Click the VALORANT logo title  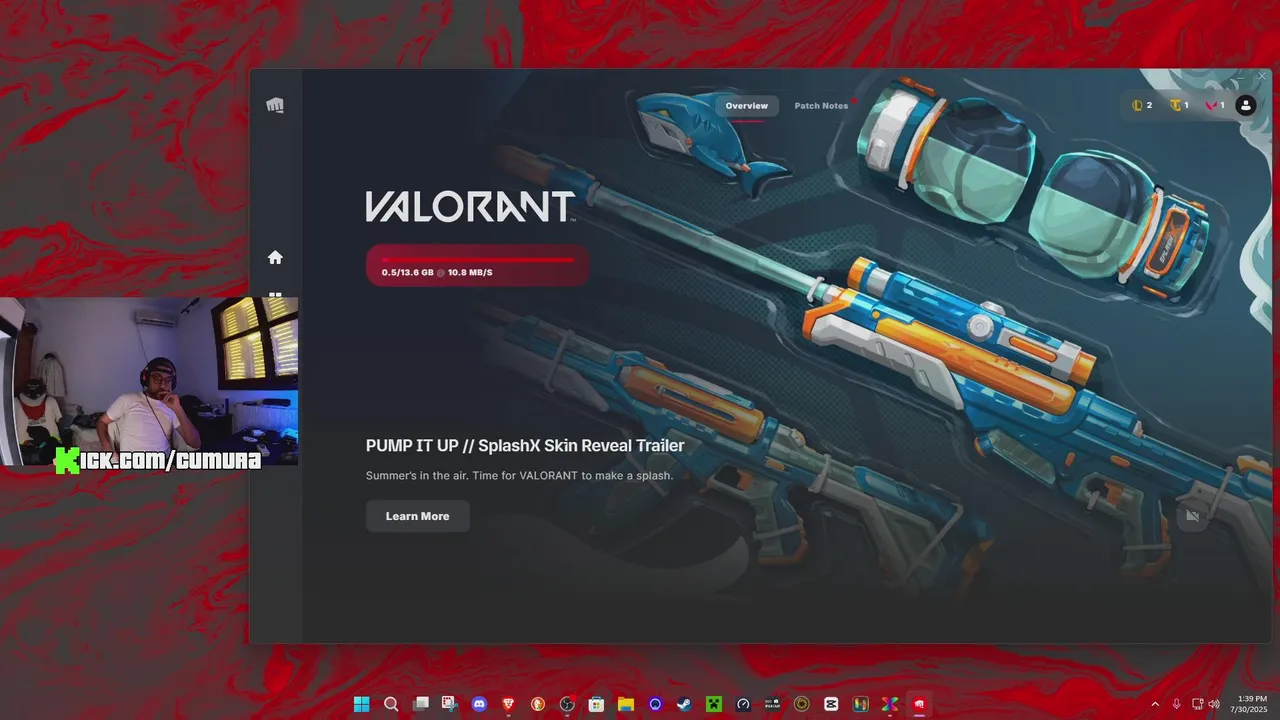click(470, 206)
